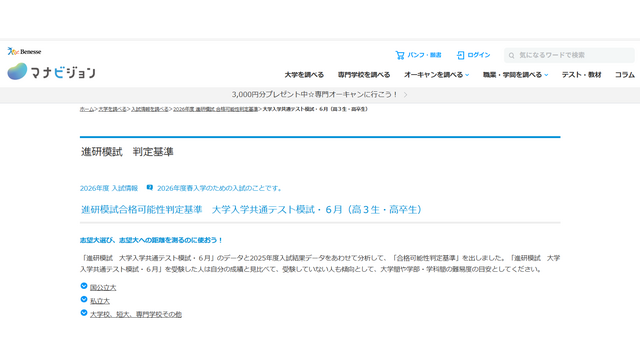Click the login door icon

(460, 55)
